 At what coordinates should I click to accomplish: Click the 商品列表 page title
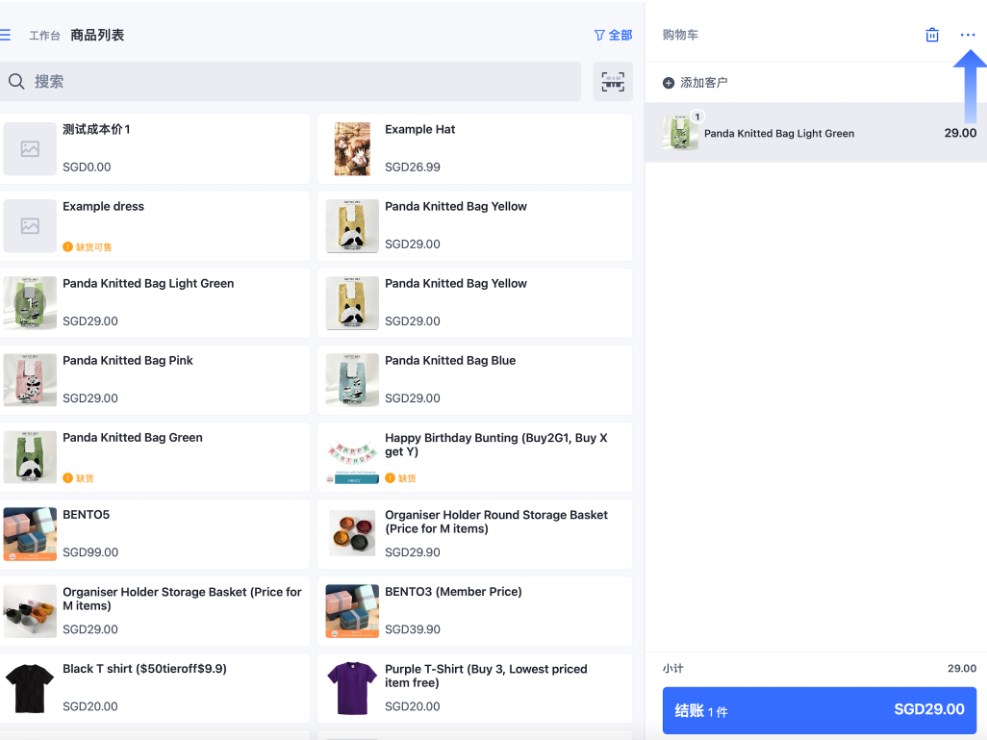97,35
